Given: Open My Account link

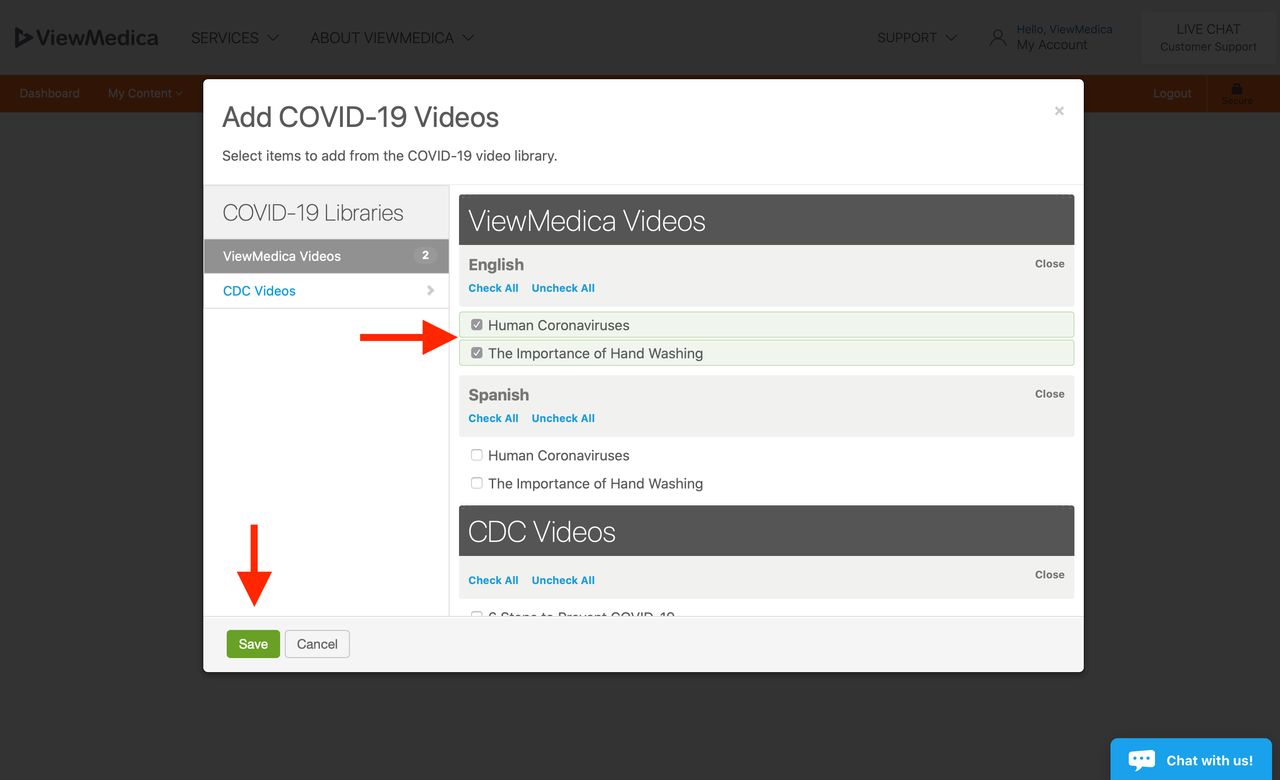Looking at the screenshot, I should (x=1051, y=45).
